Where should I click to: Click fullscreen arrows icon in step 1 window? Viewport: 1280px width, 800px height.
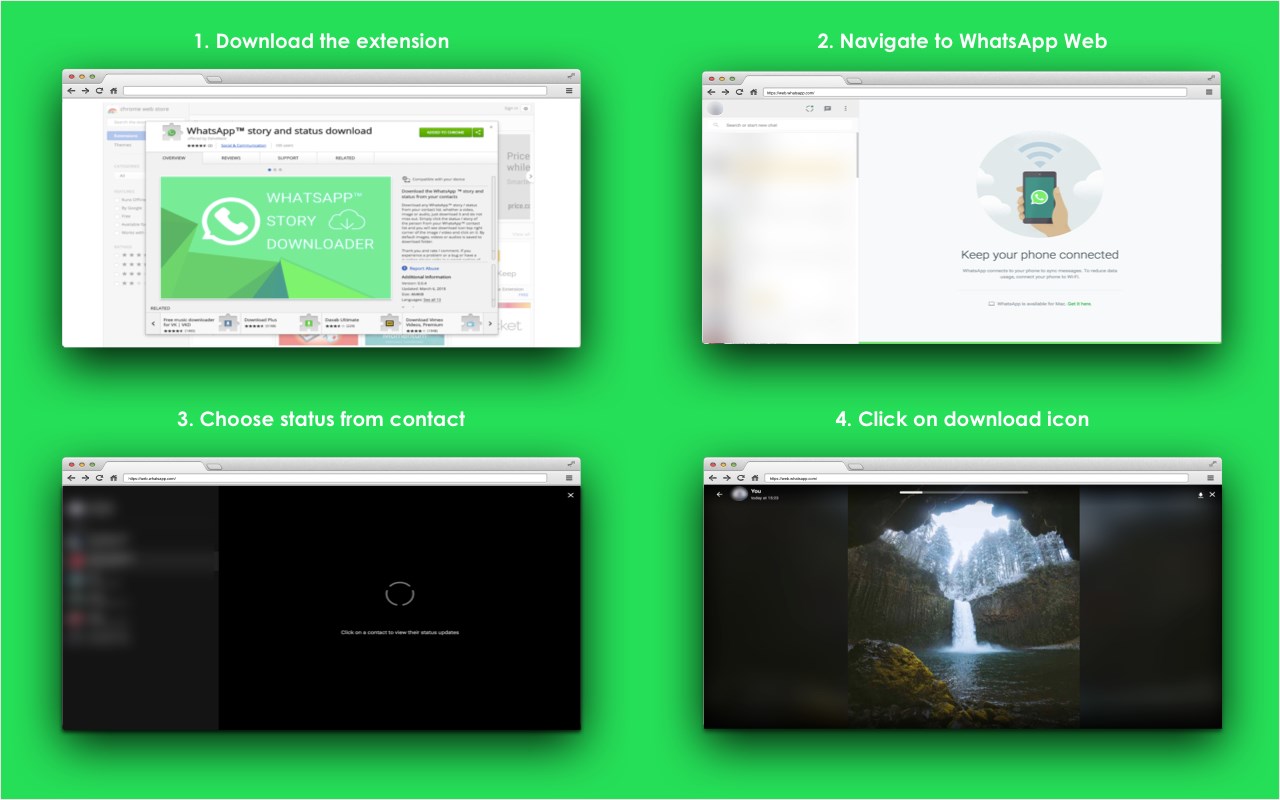pos(570,76)
